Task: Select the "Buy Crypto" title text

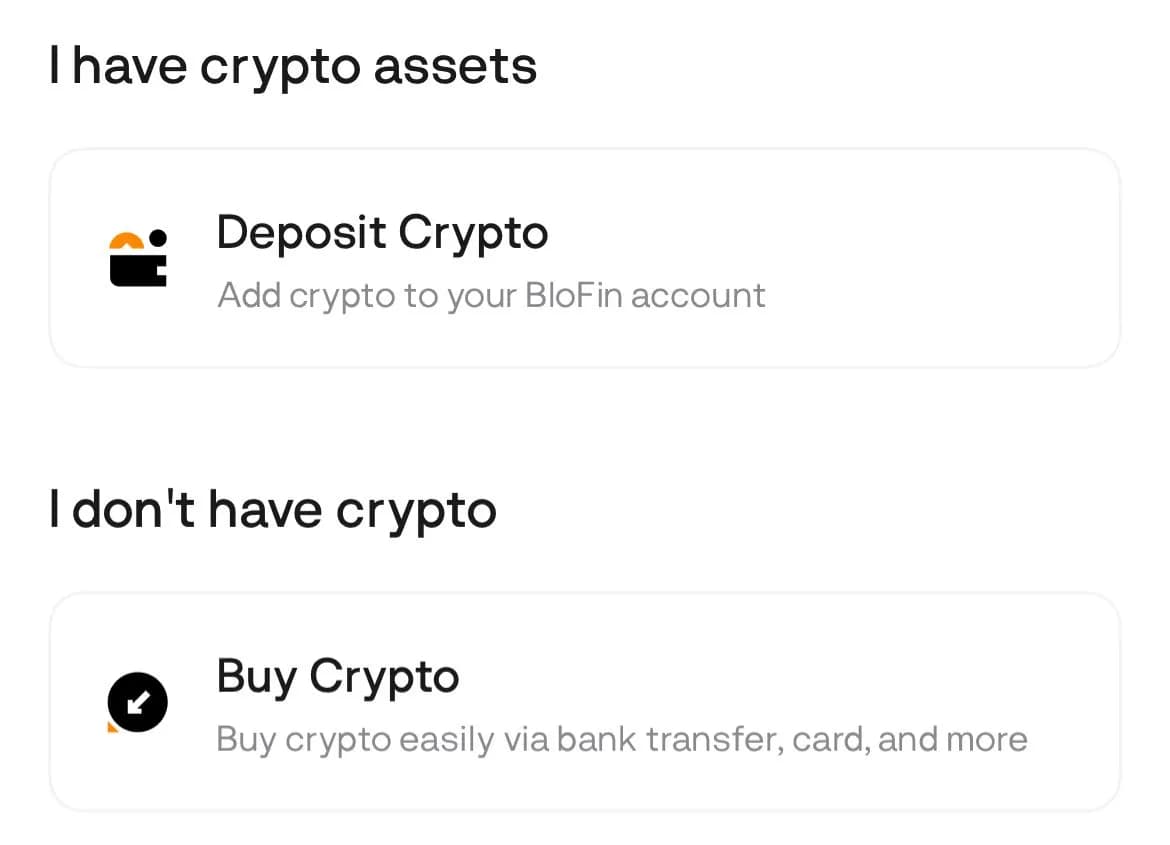Action: click(338, 677)
